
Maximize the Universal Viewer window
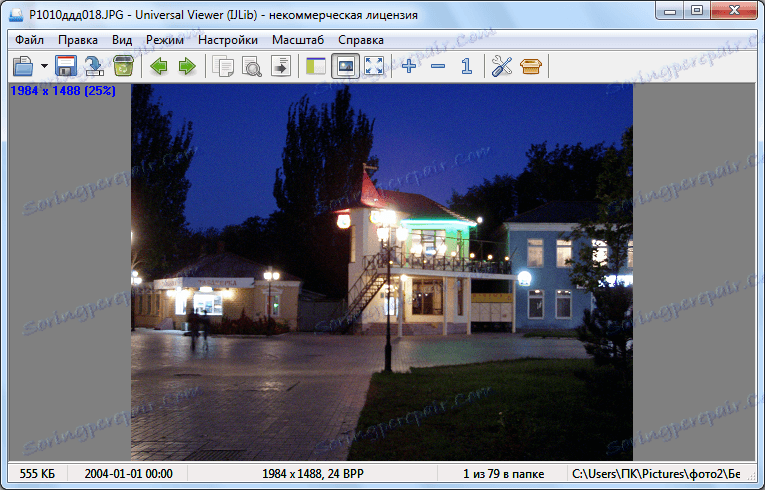point(697,11)
